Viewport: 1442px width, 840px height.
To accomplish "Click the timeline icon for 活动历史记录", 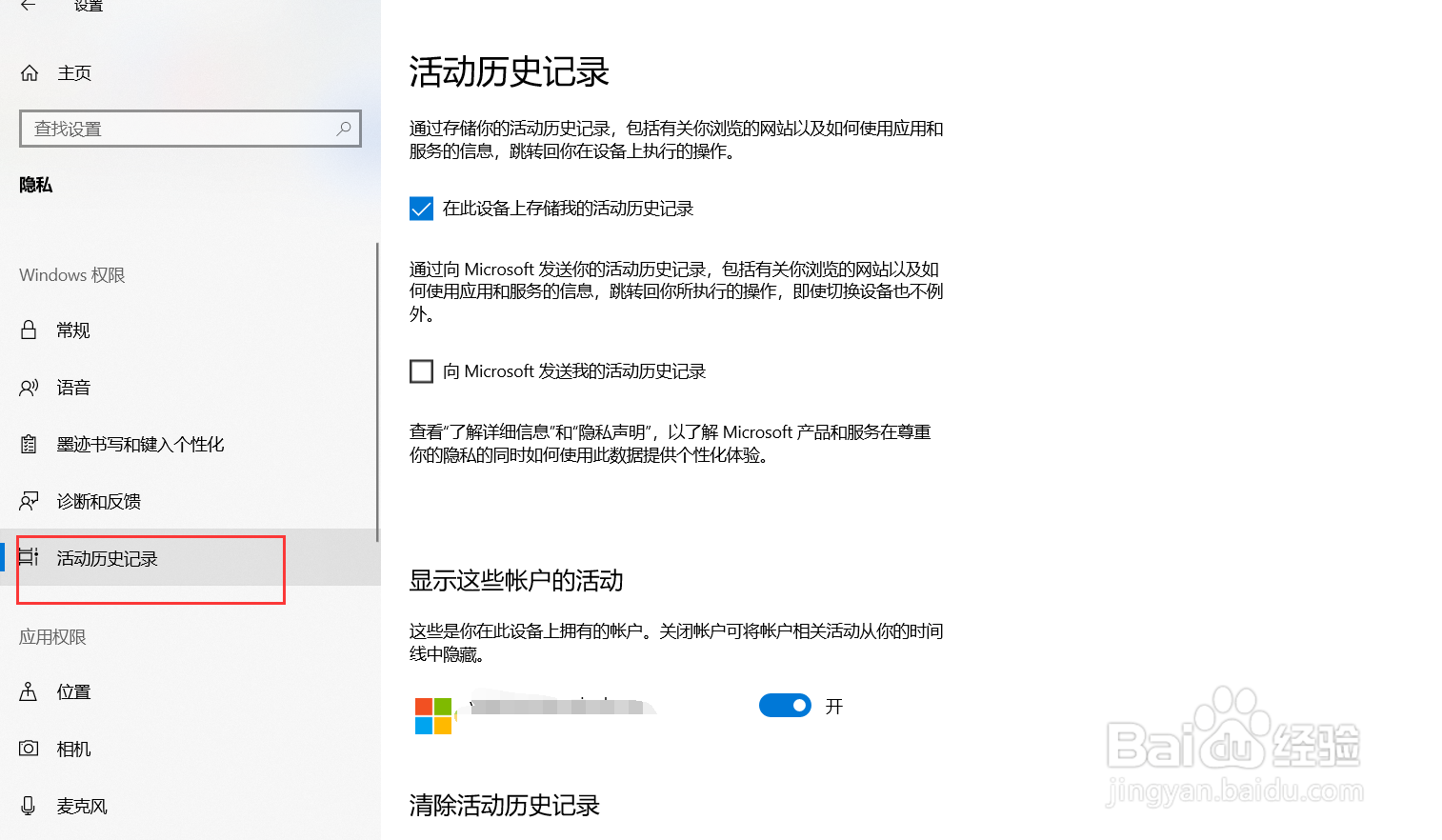I will click(29, 556).
